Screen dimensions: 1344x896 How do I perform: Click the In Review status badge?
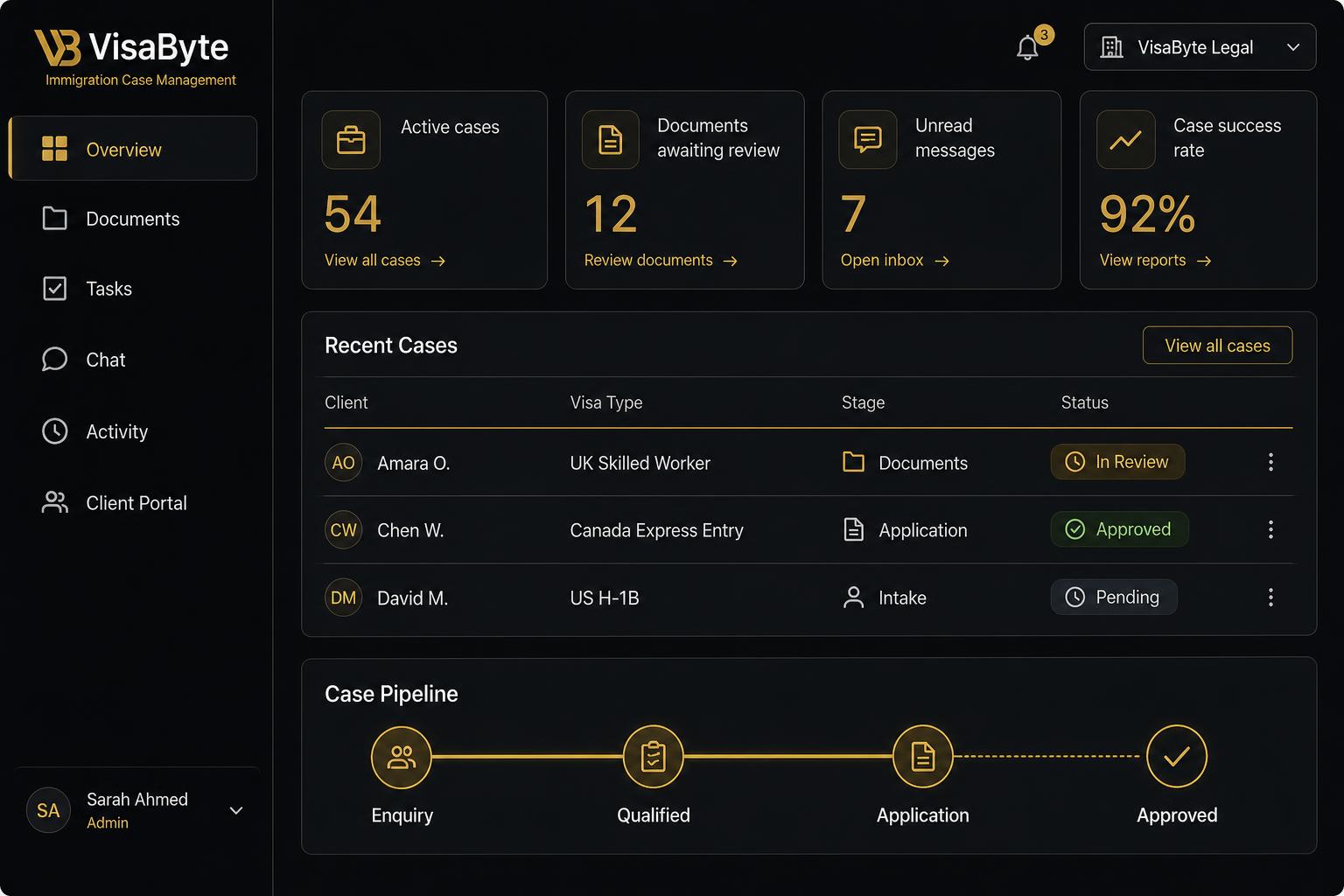[1117, 462]
